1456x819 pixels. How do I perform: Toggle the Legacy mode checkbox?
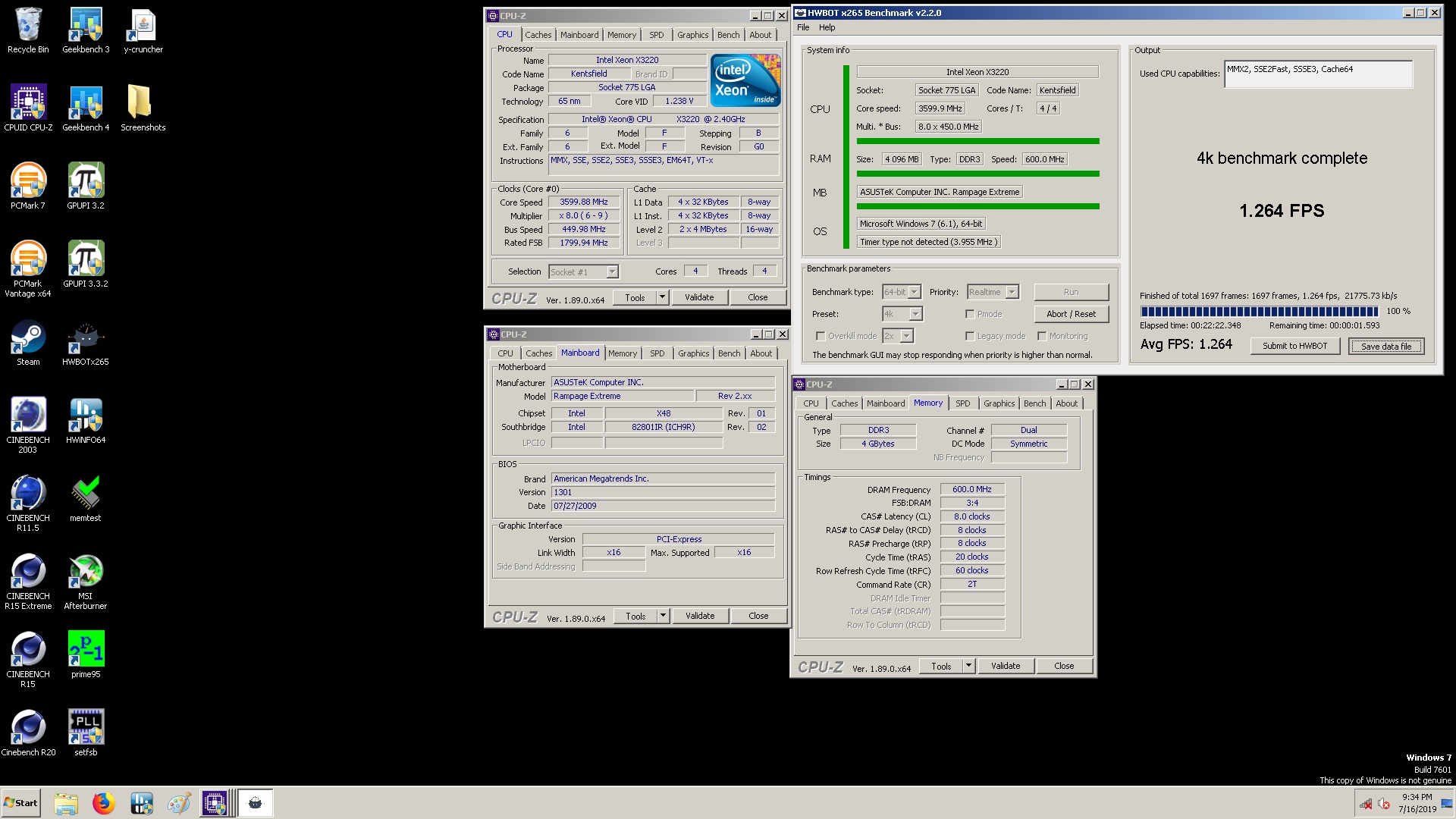[970, 336]
